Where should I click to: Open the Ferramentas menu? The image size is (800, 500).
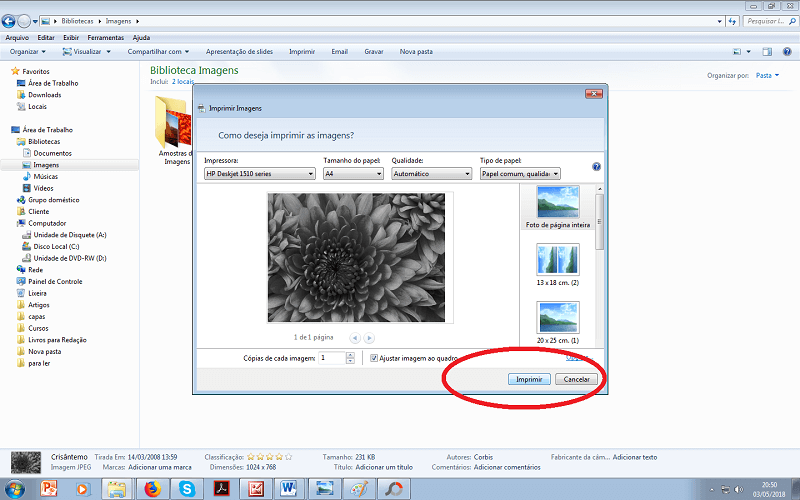coord(105,37)
